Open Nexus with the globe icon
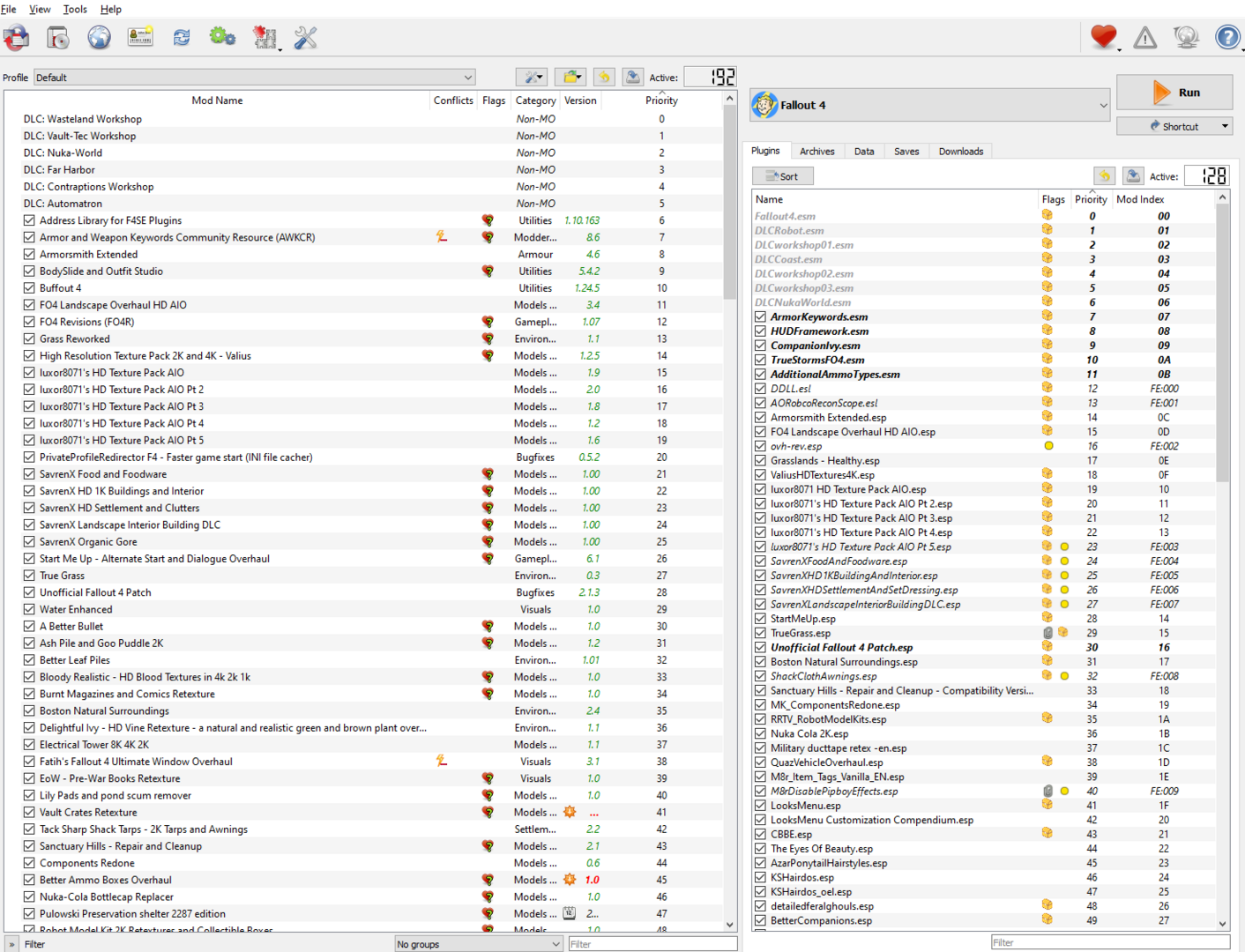This screenshot has width=1245, height=952. (x=99, y=38)
